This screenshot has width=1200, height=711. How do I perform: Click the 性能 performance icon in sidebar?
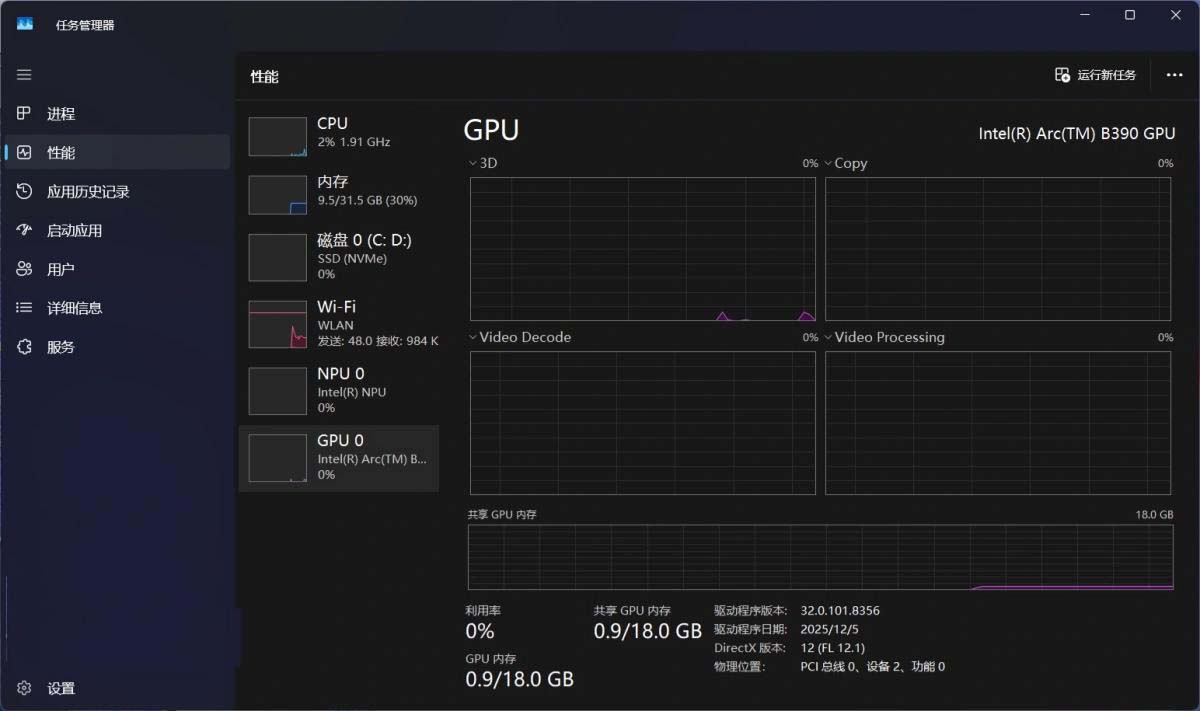25,153
